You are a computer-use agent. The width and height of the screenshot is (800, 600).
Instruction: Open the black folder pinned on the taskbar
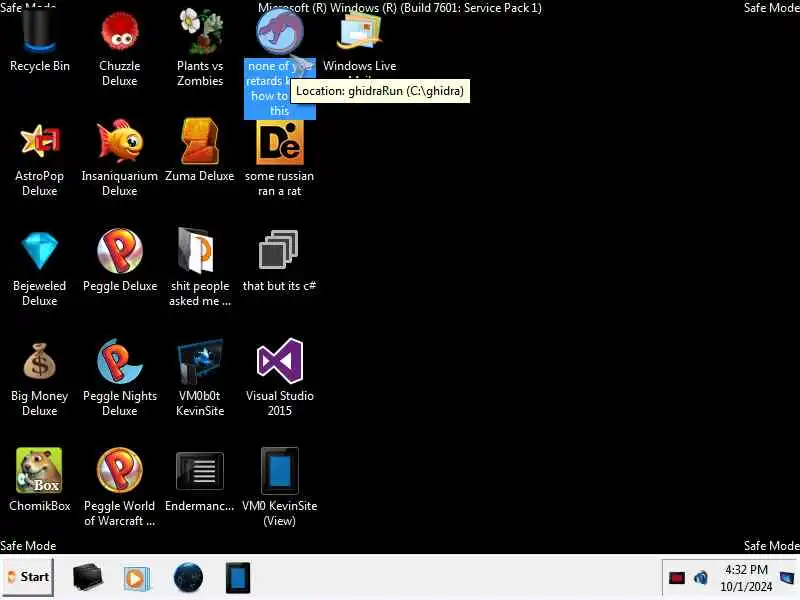(x=87, y=577)
